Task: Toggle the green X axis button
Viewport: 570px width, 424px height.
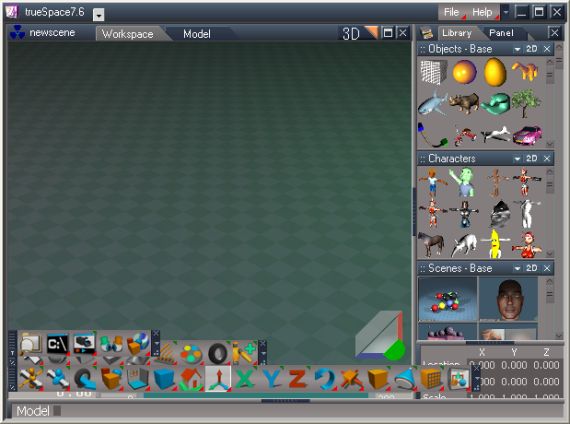Action: (x=244, y=379)
